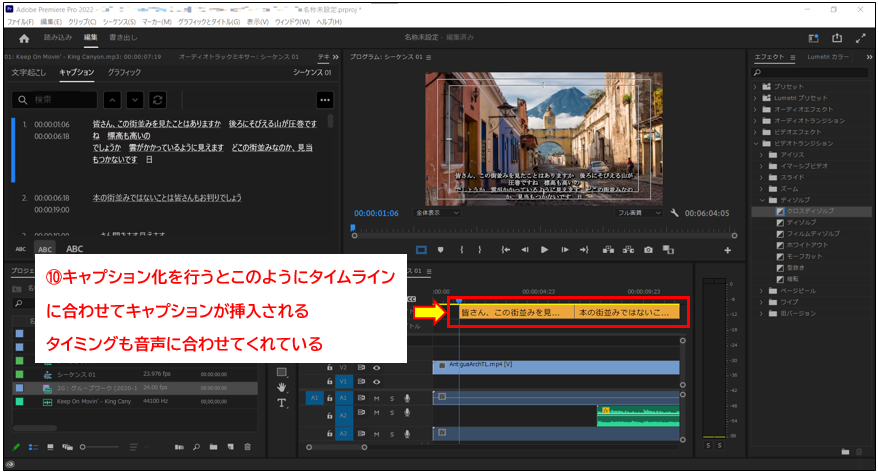
Task: Toggle safe margins icon in monitor
Action: pos(421,250)
